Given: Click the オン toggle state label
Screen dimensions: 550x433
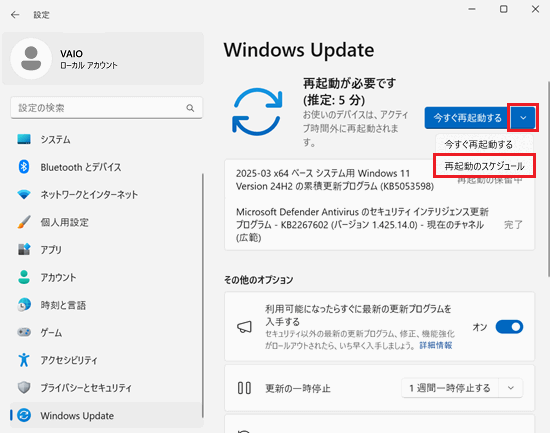Looking at the screenshot, I should (479, 327).
